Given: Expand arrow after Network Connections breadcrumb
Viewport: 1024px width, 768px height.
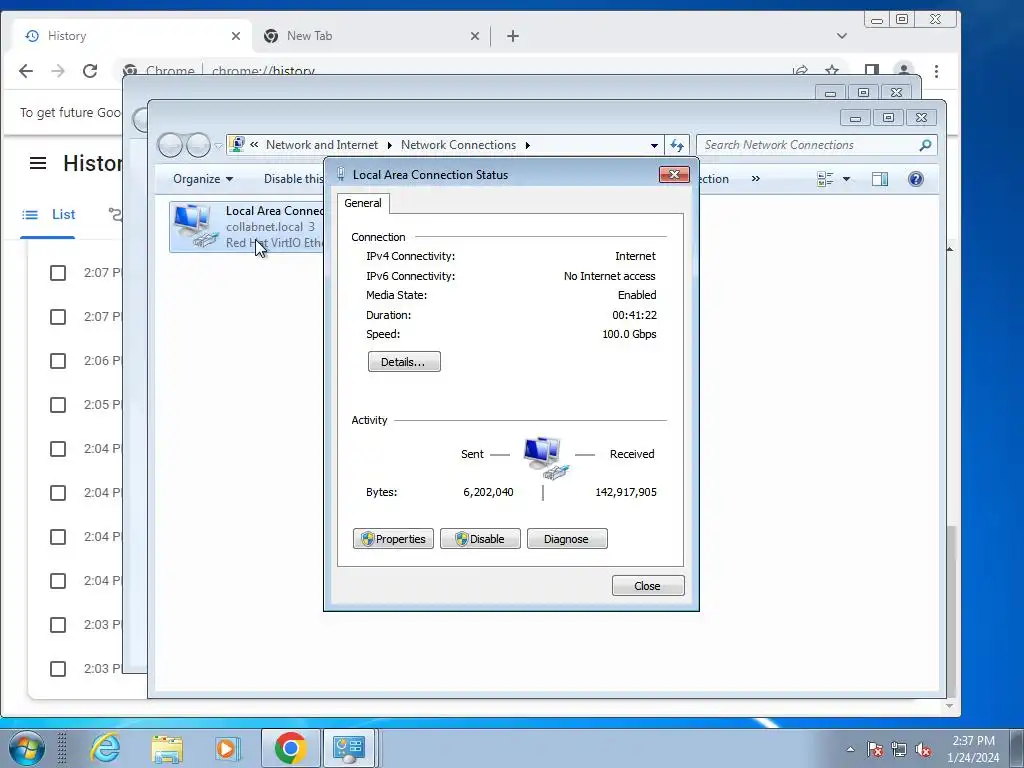Looking at the screenshot, I should tap(528, 145).
